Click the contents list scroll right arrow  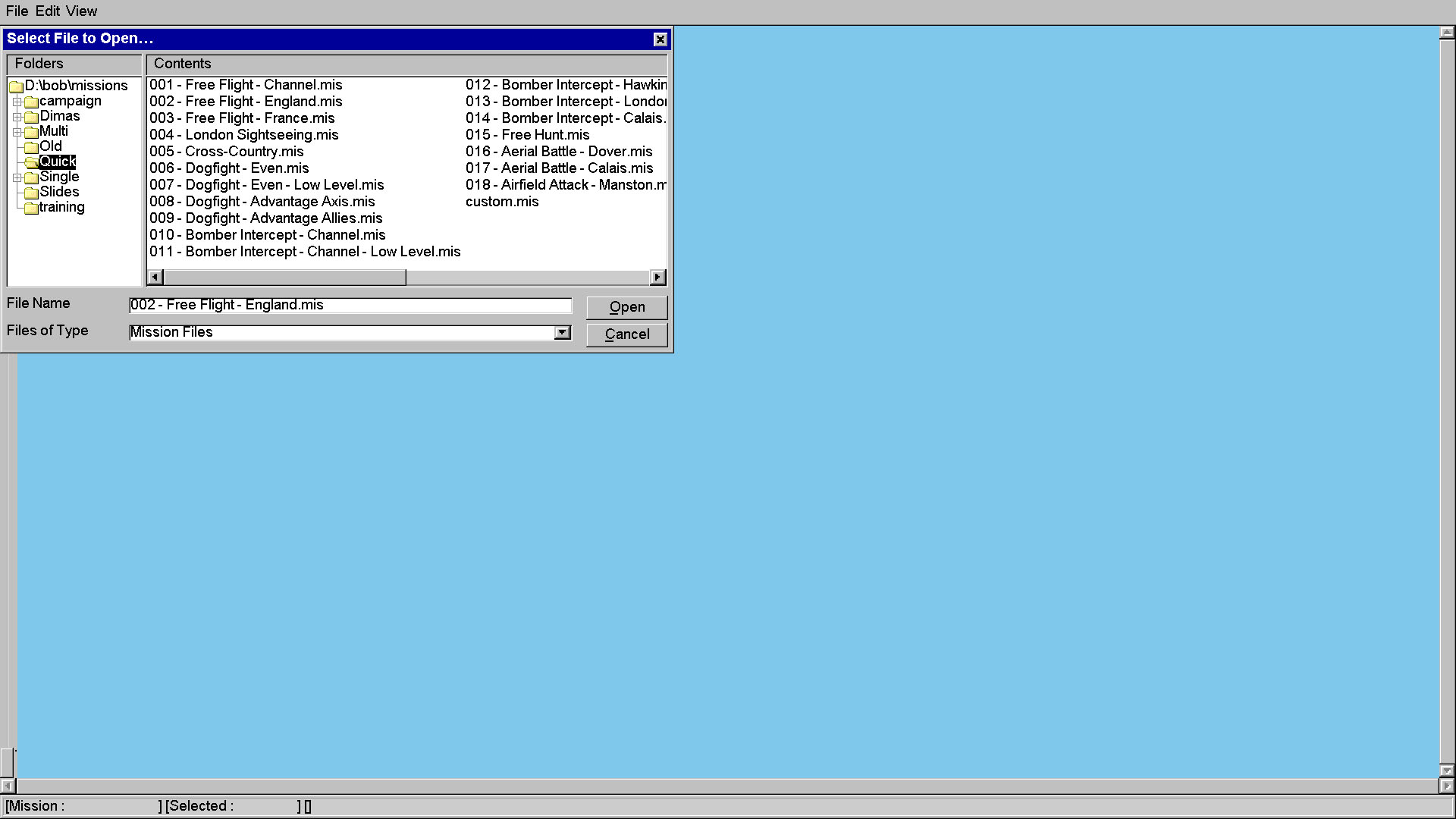(658, 278)
